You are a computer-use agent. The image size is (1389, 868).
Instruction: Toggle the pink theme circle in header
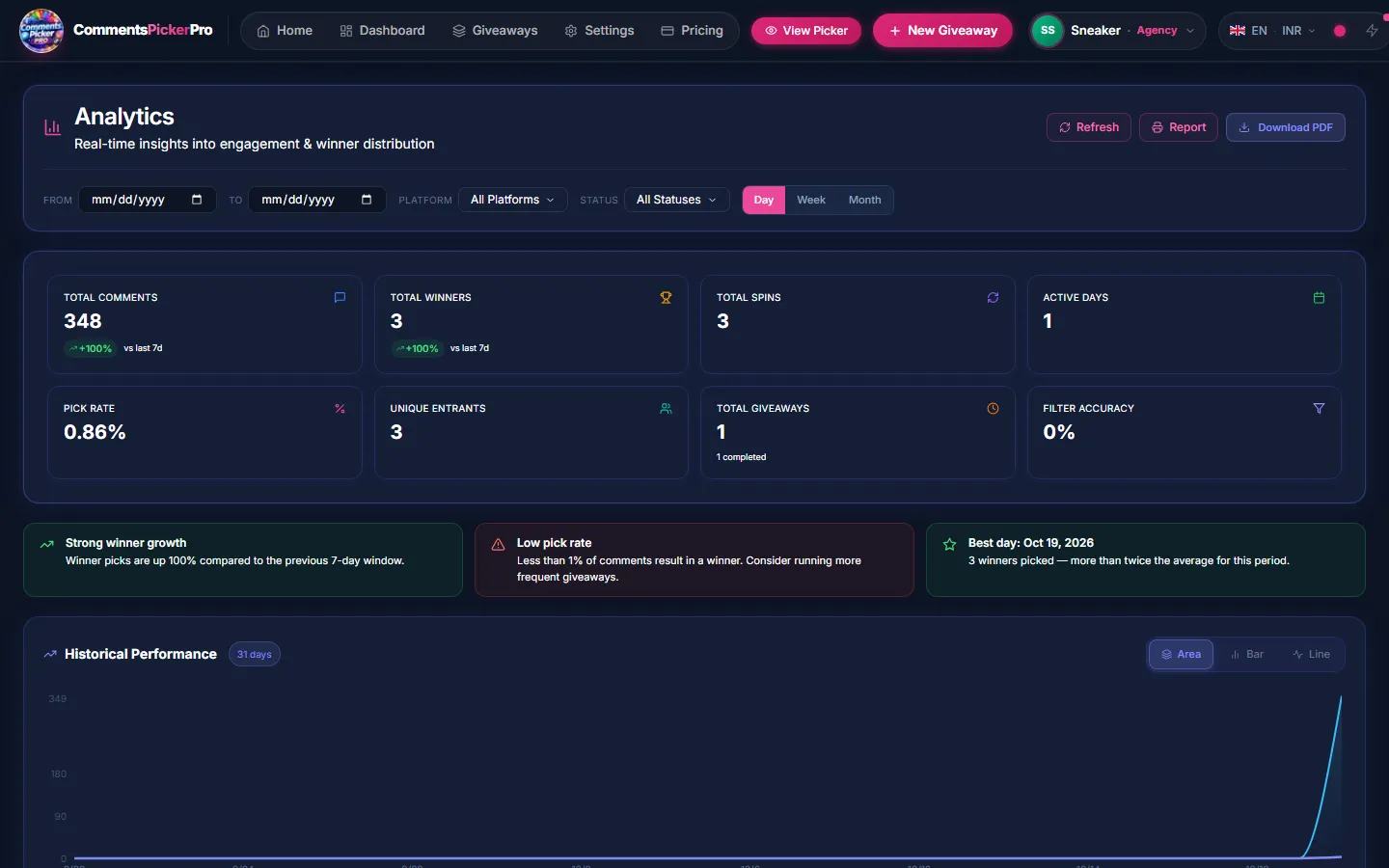(x=1340, y=31)
